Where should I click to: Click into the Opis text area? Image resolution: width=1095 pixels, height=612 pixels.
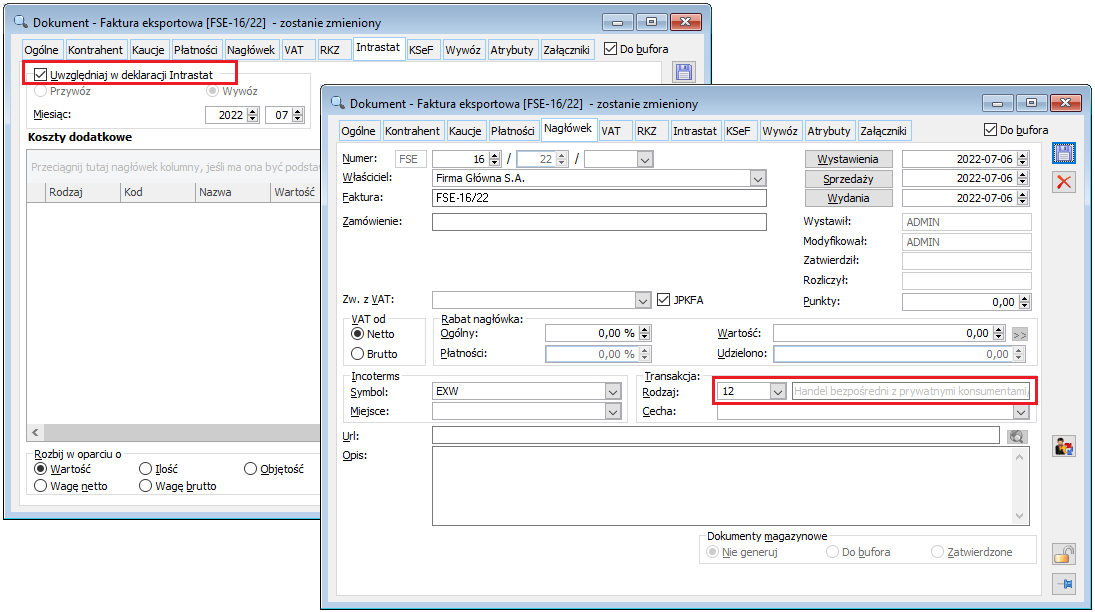(723, 486)
